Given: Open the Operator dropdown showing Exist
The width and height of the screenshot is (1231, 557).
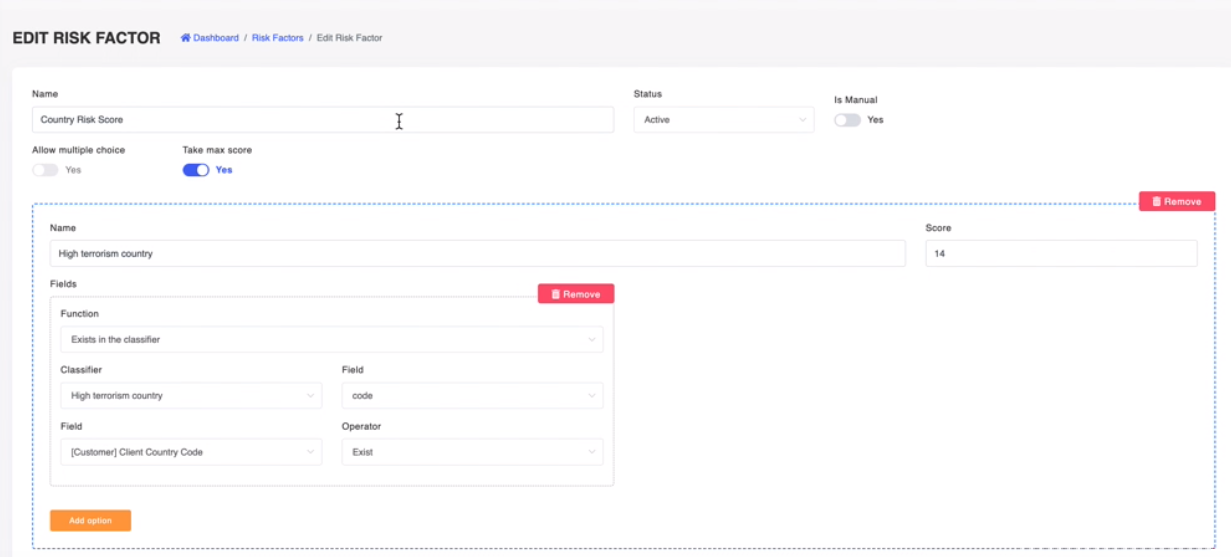Looking at the screenshot, I should (x=472, y=452).
